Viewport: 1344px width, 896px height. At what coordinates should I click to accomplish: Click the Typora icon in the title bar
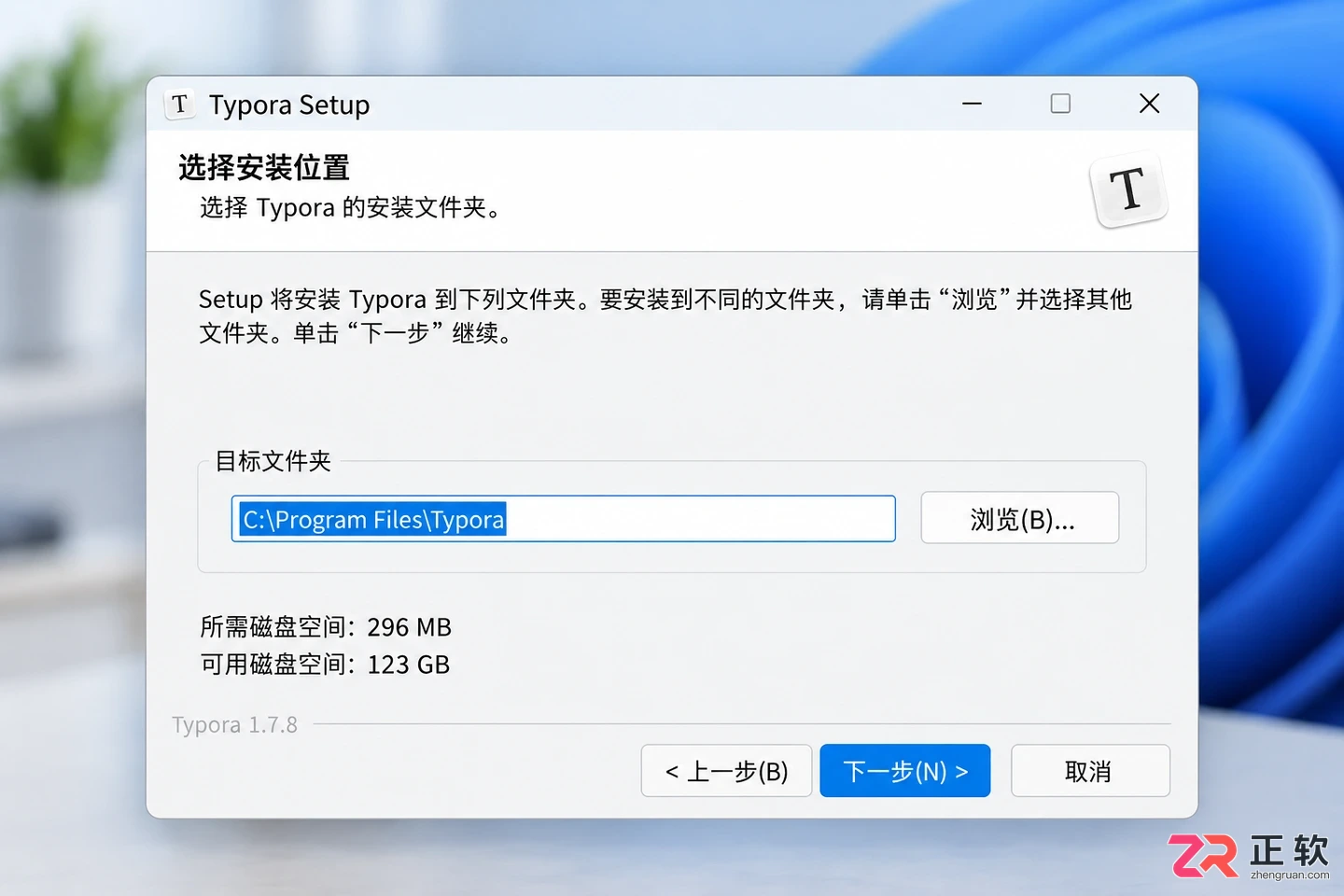click(180, 104)
